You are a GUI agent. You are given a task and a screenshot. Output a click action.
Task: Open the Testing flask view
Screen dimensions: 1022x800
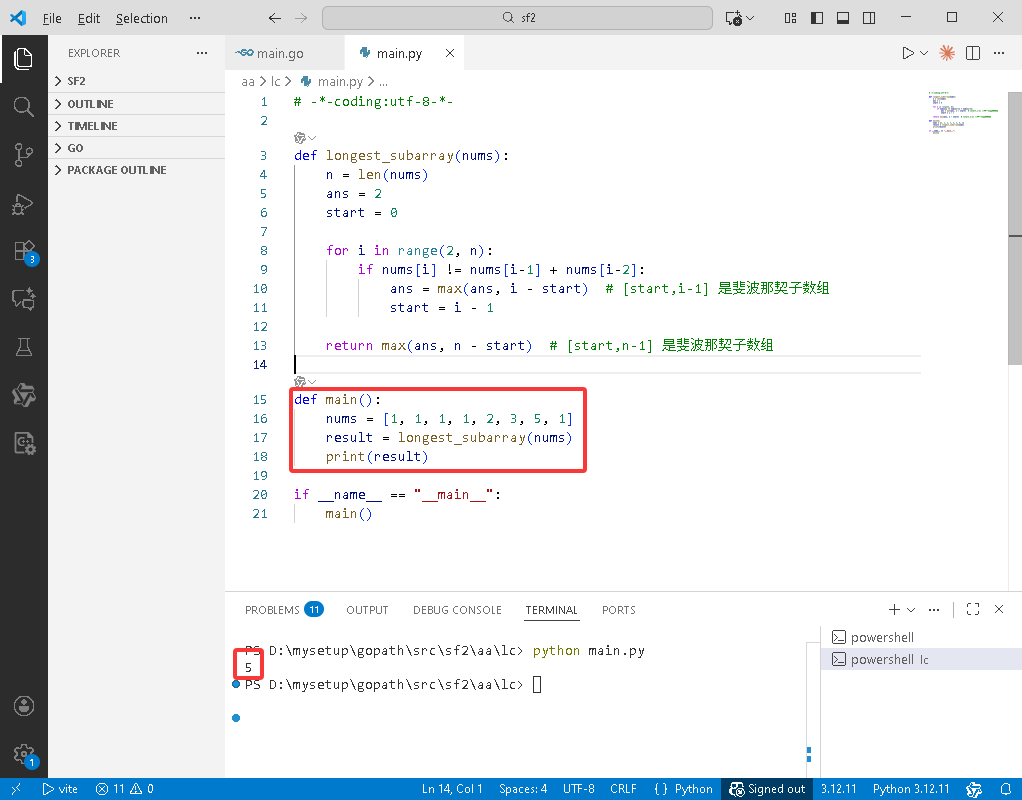click(x=23, y=347)
